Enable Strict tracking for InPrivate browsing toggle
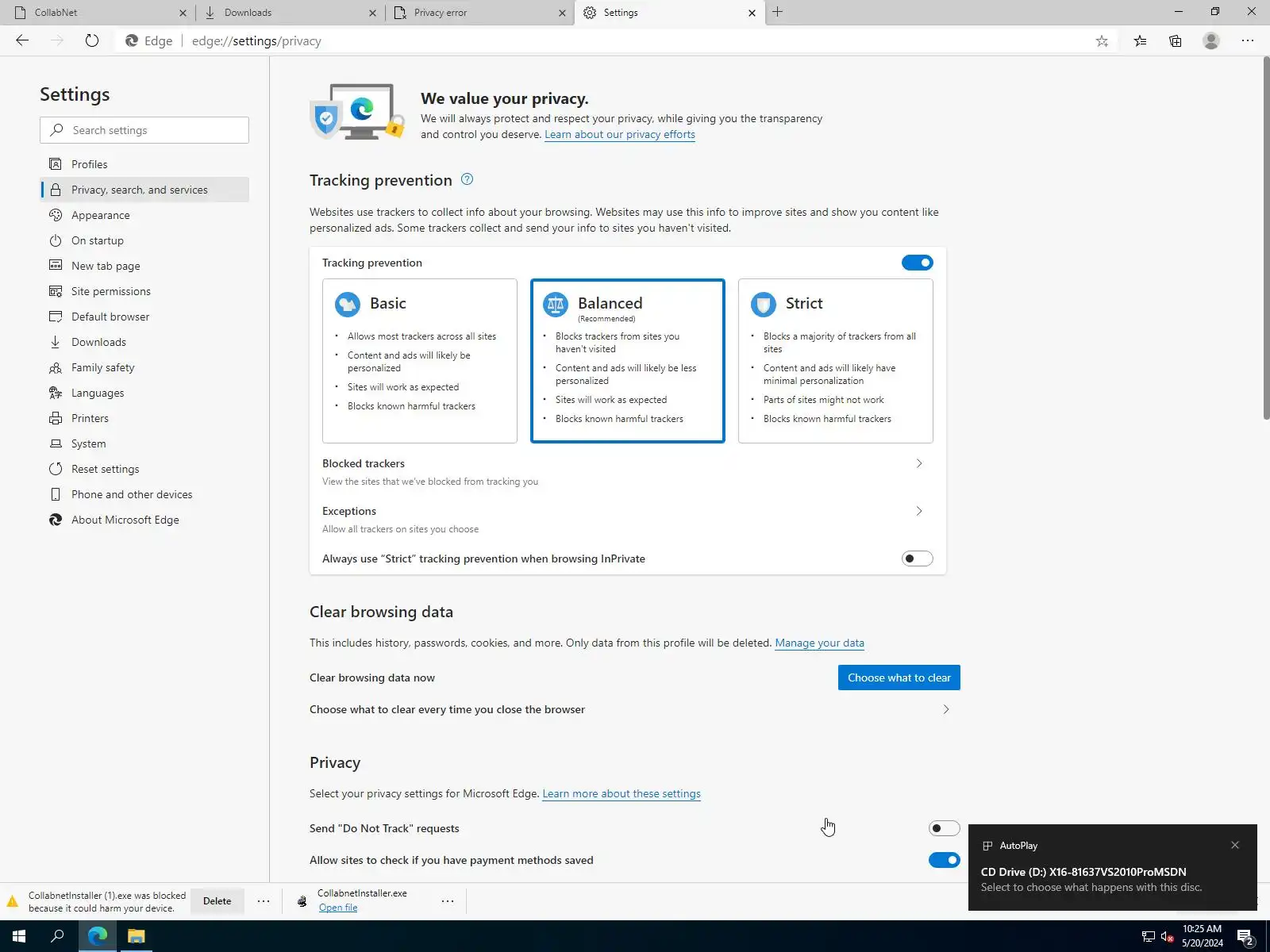Screen dimensions: 1270x952 [x=917, y=559]
